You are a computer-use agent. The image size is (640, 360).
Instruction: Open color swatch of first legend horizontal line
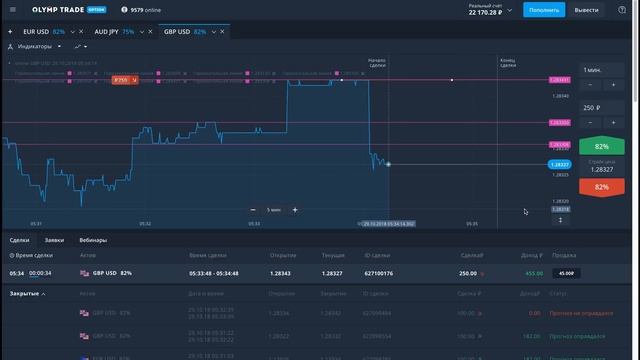click(69, 73)
